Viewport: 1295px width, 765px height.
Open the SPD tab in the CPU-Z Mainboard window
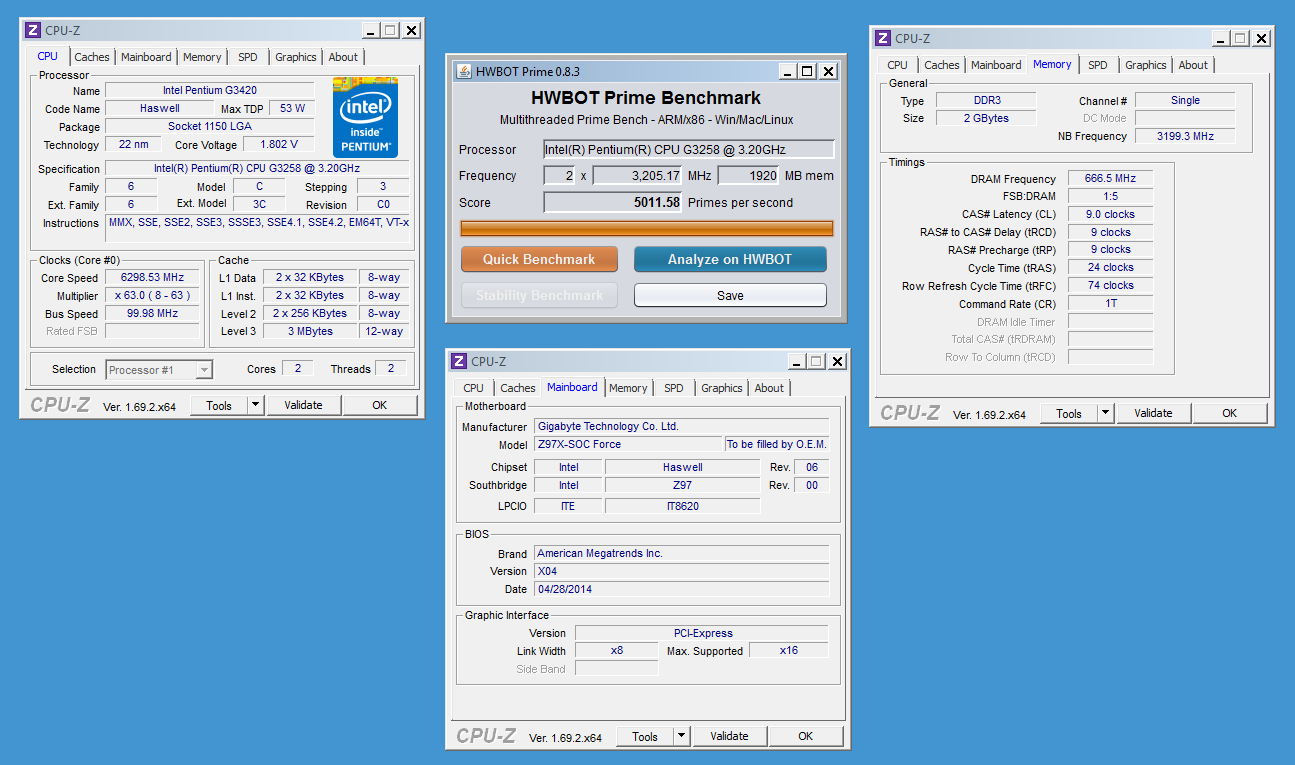click(x=674, y=388)
